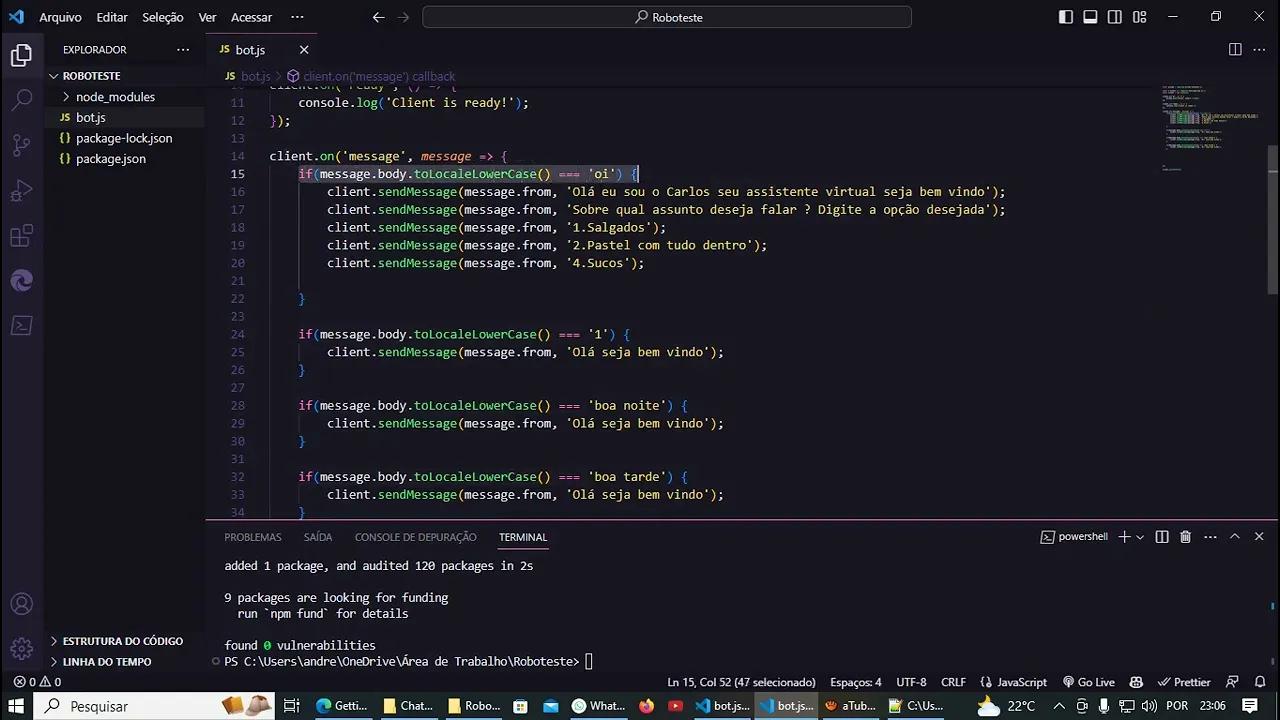Click errors and warnings status bar indicator
This screenshot has height=720, width=1280.
tap(37, 682)
